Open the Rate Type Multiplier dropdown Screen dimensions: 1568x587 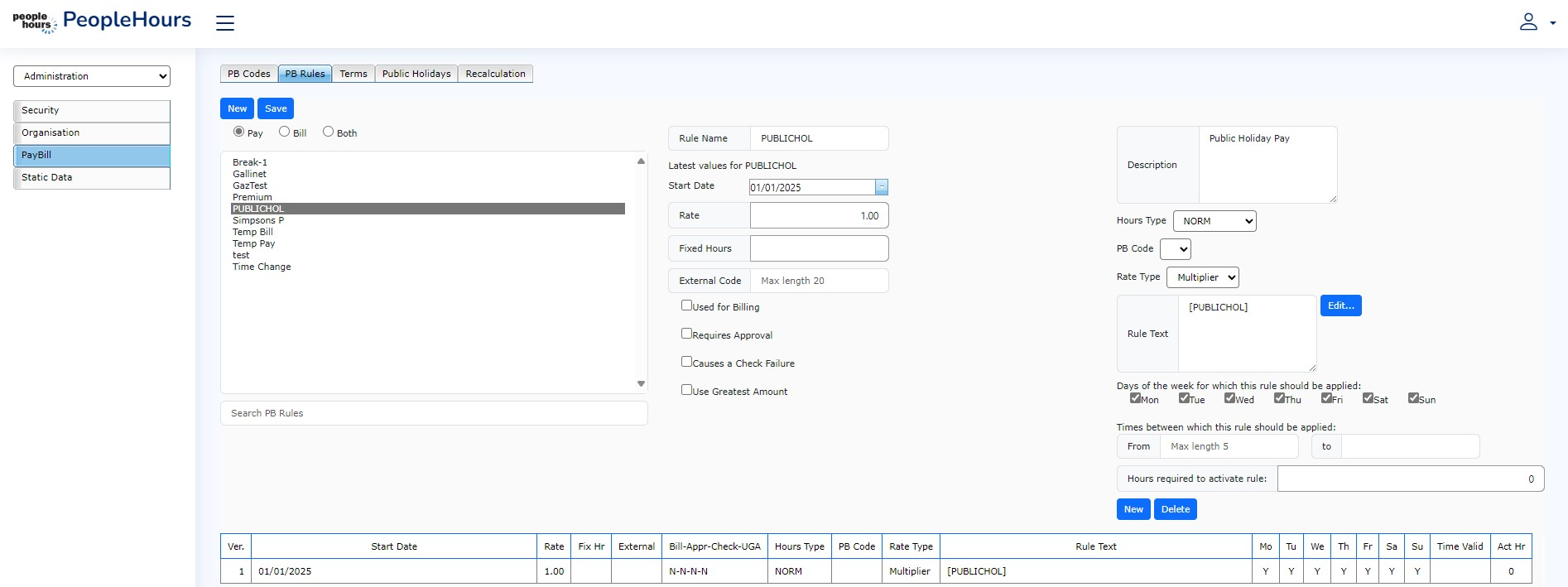pos(1203,277)
